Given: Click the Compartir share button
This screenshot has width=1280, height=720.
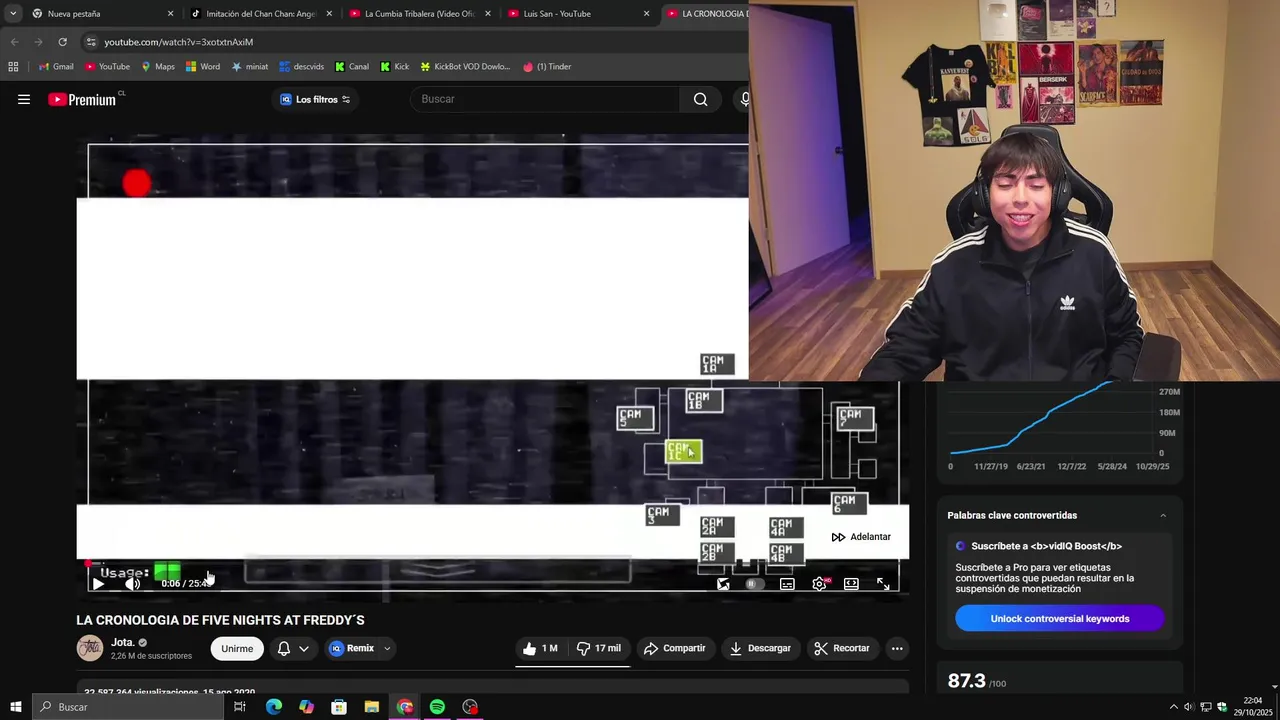Looking at the screenshot, I should (675, 648).
